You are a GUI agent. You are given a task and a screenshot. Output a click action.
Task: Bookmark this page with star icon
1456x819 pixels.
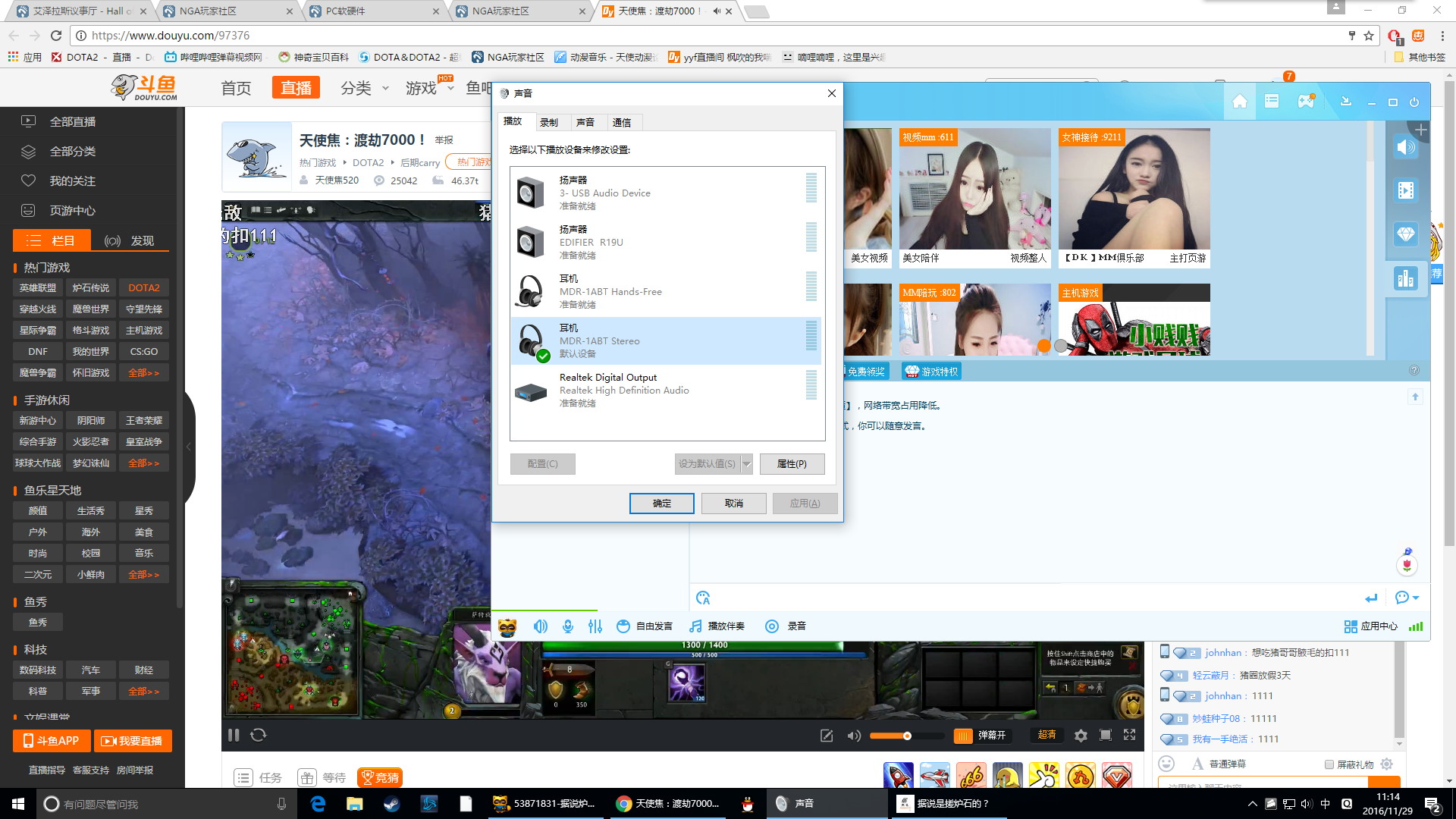[x=1369, y=36]
